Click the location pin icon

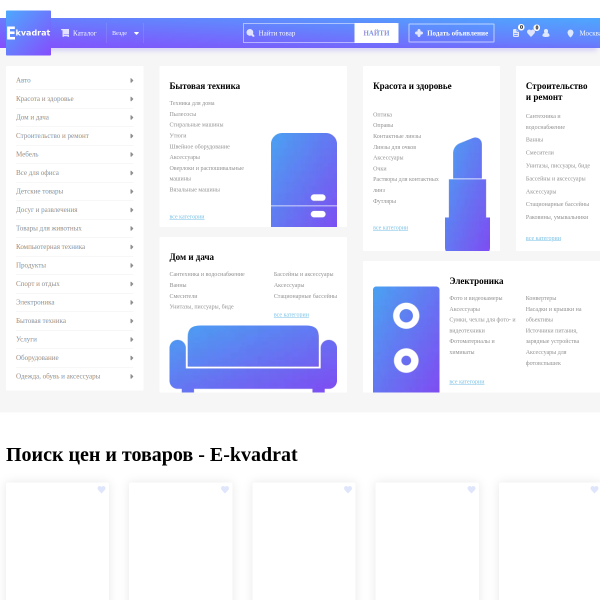[570, 33]
